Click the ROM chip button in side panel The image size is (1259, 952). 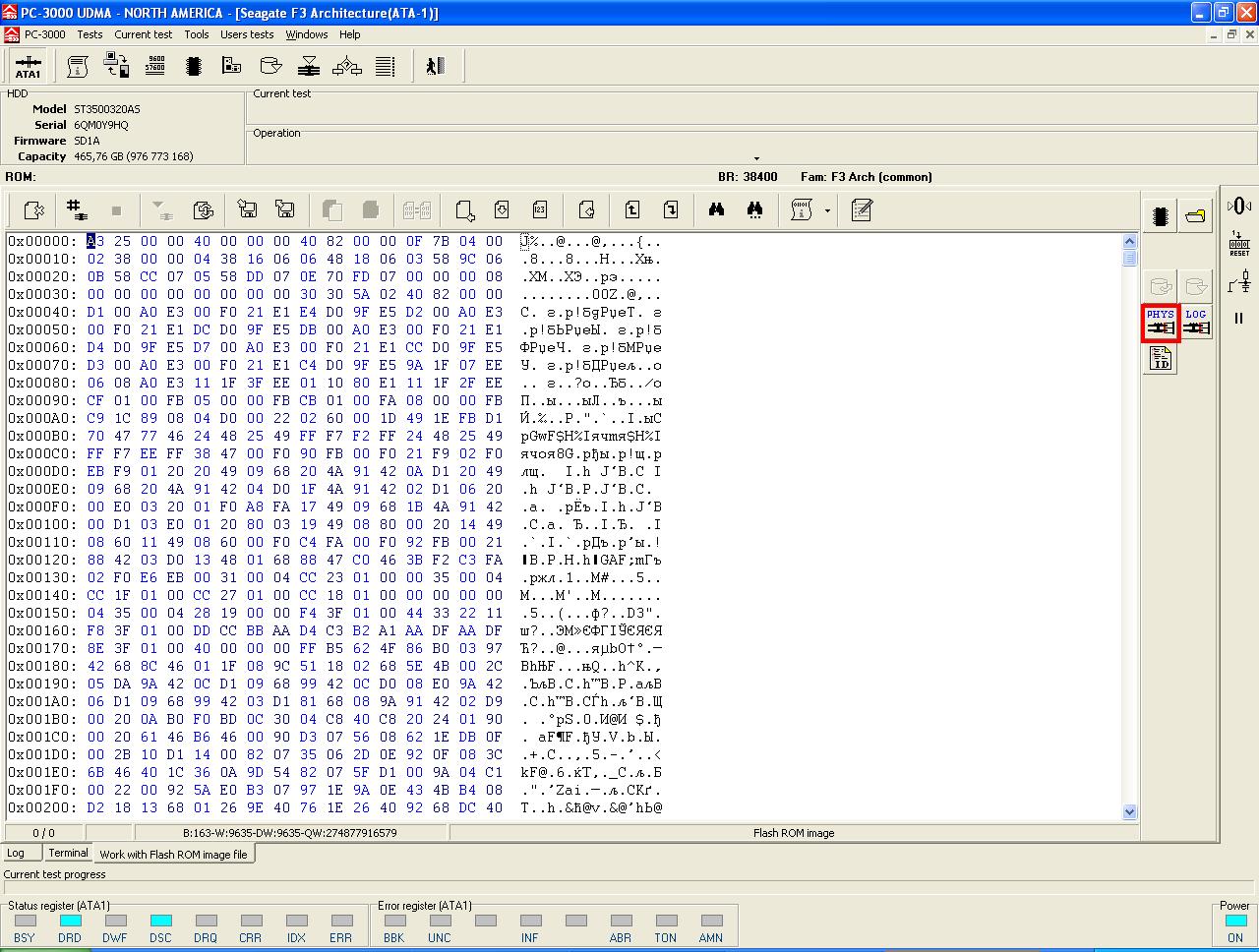tap(1161, 215)
